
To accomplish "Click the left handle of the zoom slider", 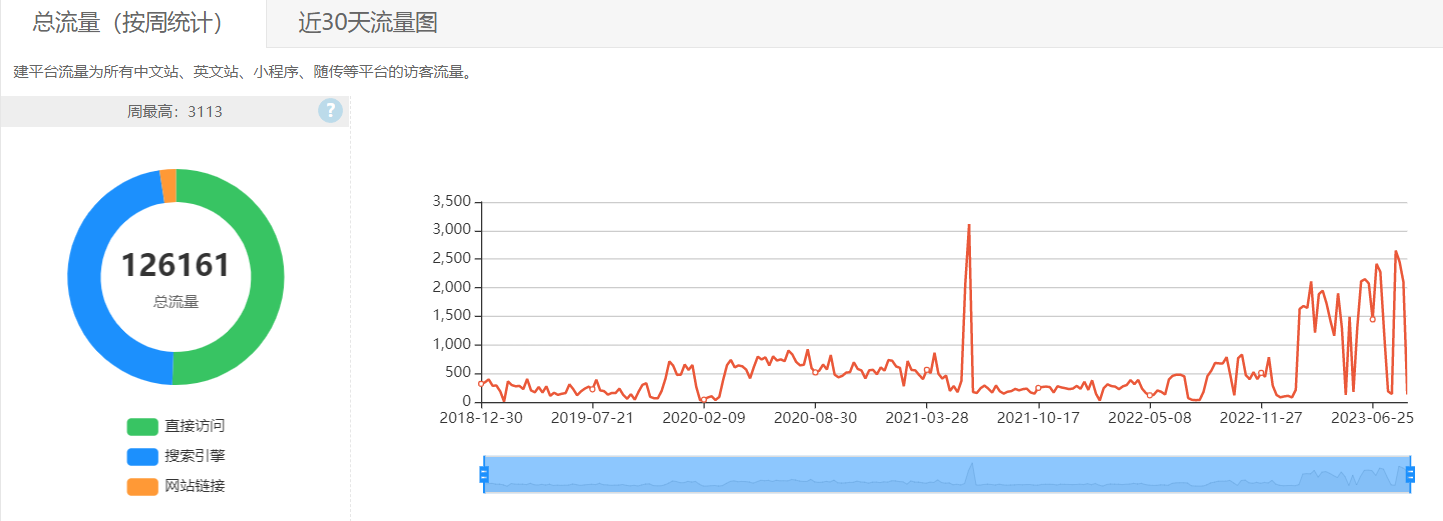I will (484, 474).
